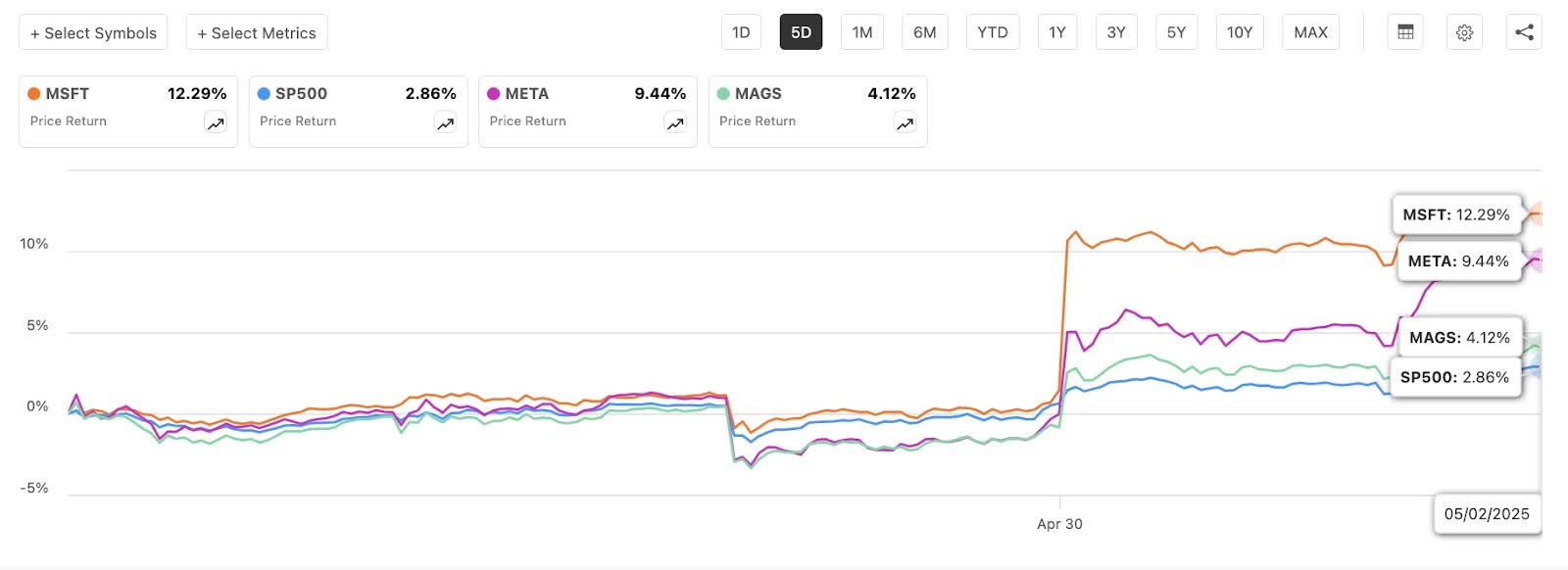Click MAGS 4.12% value in card
This screenshot has height=570, width=1568.
892,94
